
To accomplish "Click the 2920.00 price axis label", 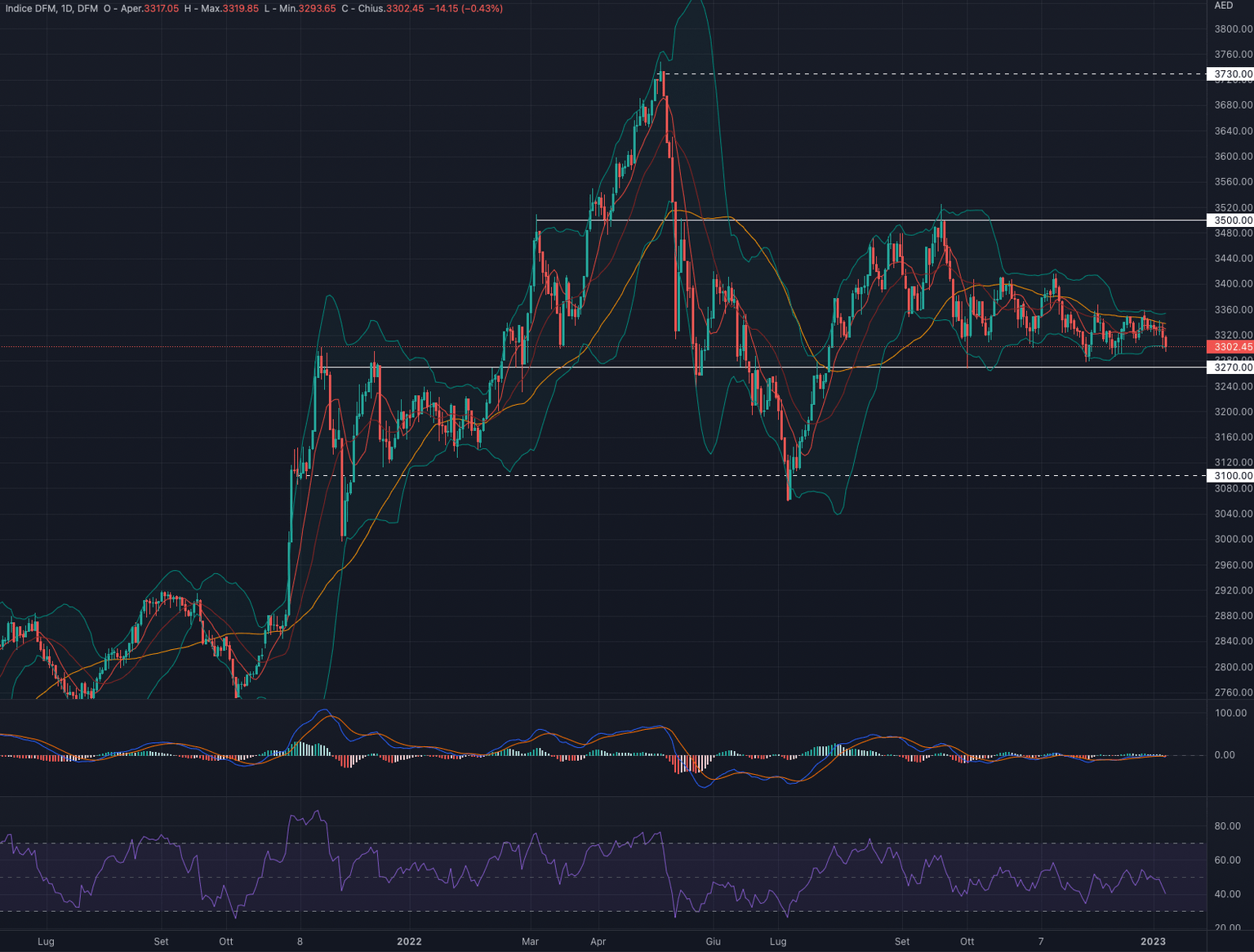I will (1233, 590).
